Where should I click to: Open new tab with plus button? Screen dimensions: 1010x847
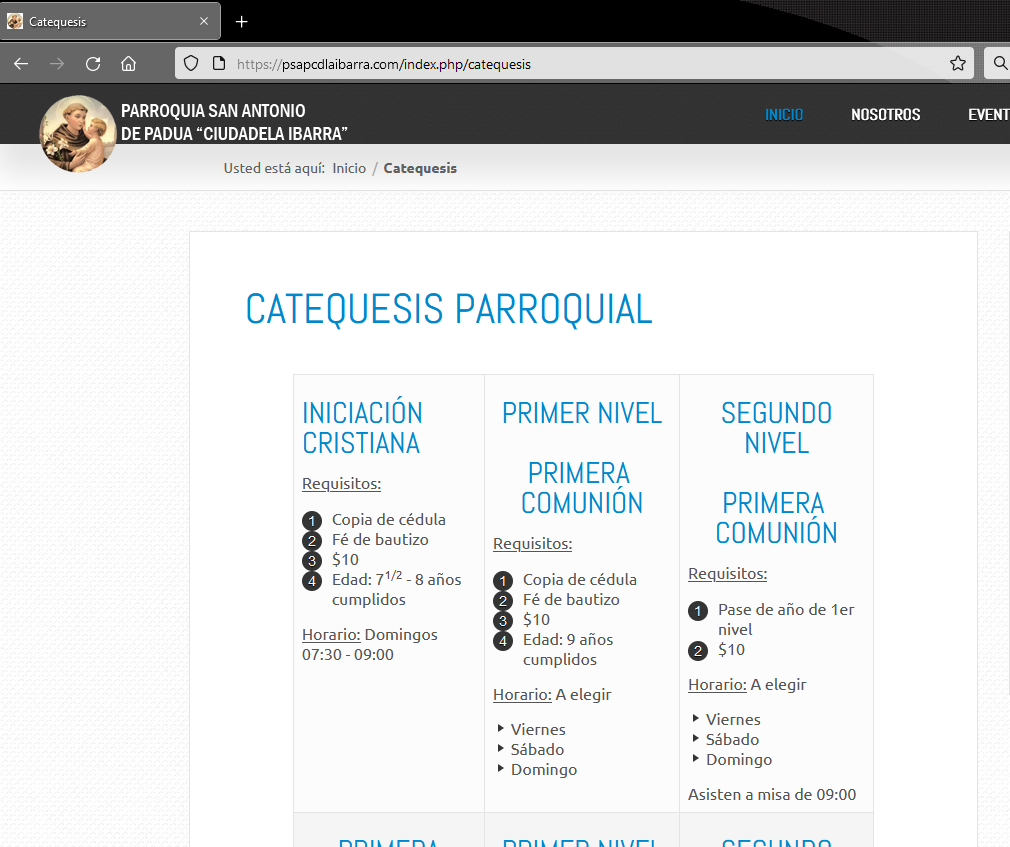point(241,21)
